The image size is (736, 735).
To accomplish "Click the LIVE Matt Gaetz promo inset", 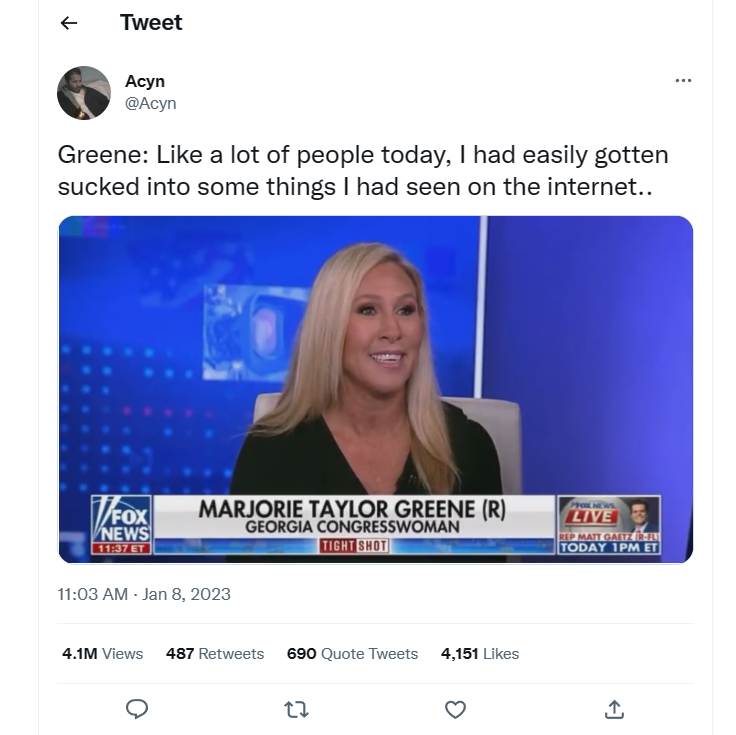I will [x=609, y=525].
